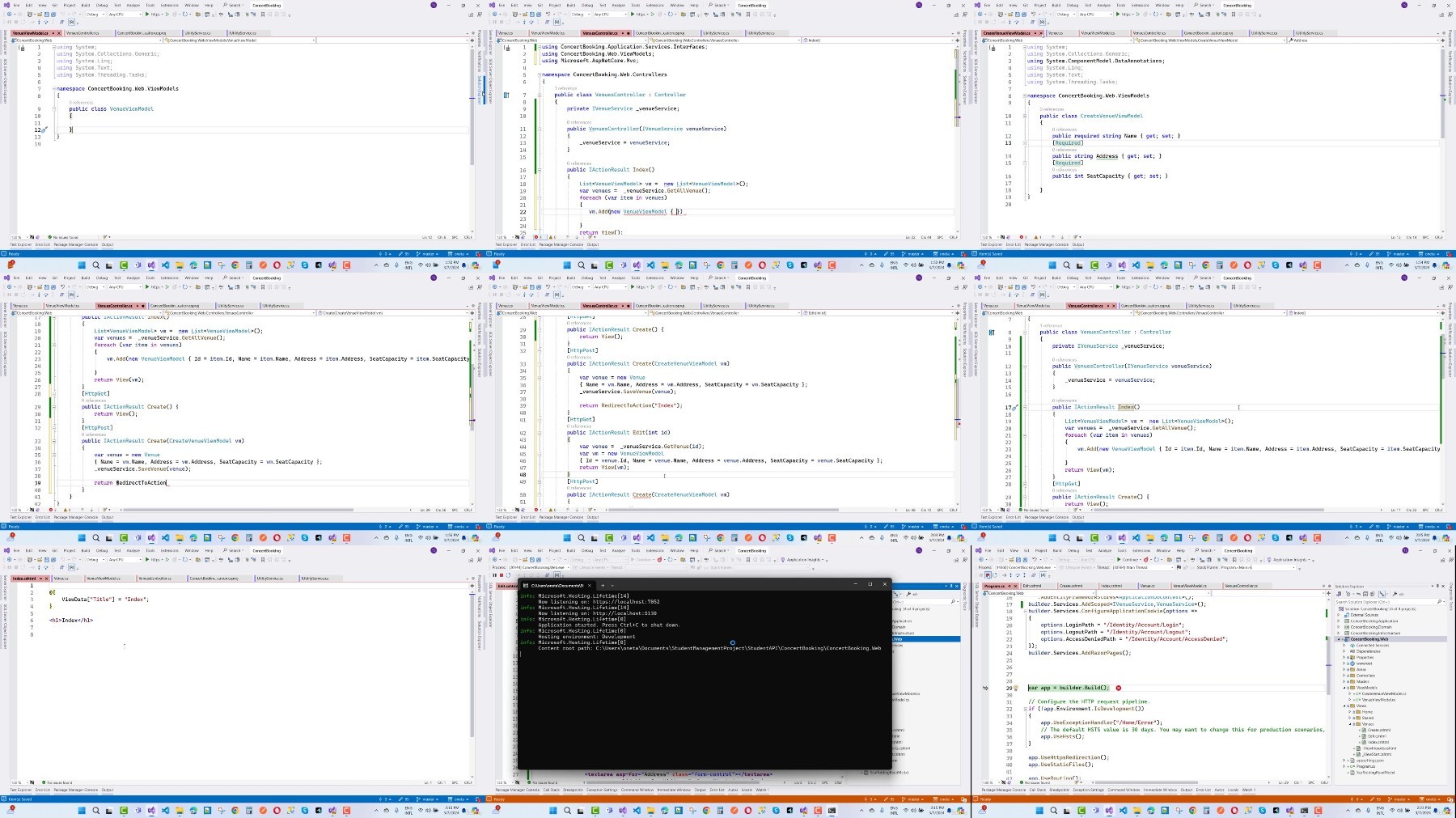This screenshot has height=818, width=1456.
Task: Click the https start button in VenueViewModel.cs window
Action: click(154, 14)
